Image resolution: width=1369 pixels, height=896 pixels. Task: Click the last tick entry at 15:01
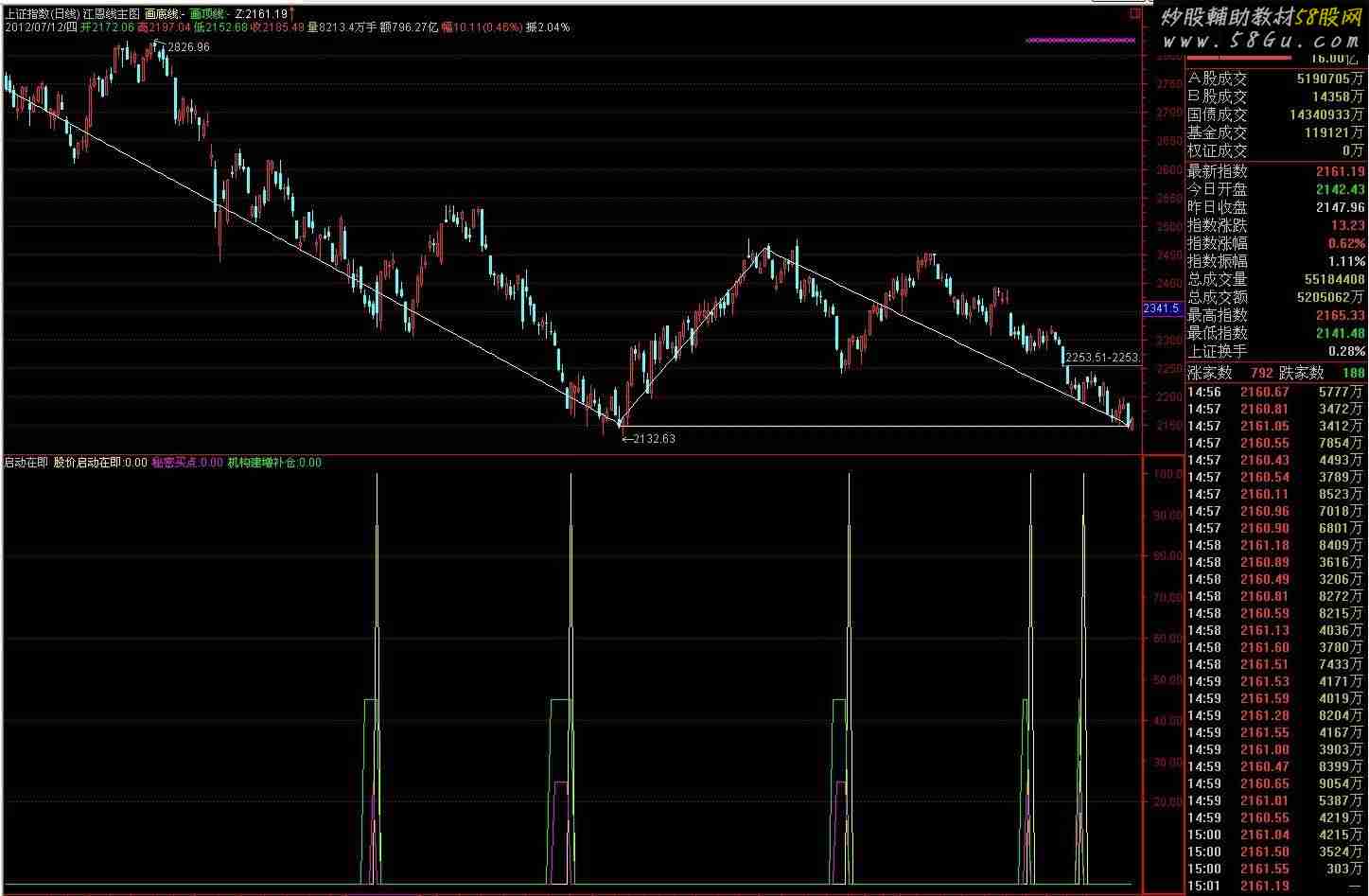tap(1275, 886)
